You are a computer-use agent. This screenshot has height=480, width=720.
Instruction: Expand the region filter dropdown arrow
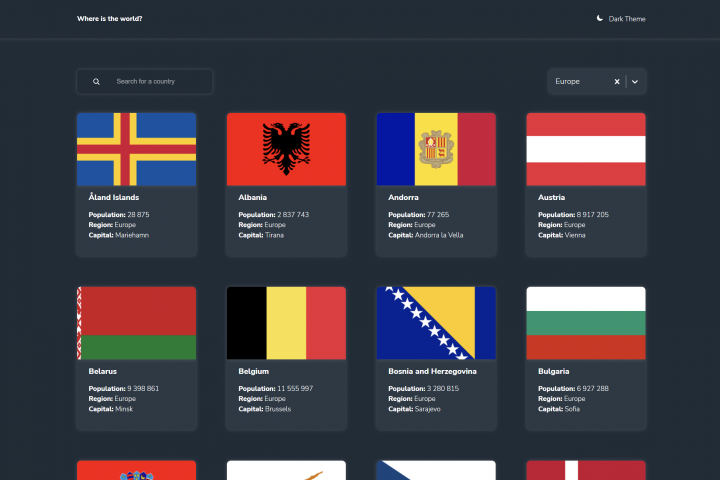635,82
